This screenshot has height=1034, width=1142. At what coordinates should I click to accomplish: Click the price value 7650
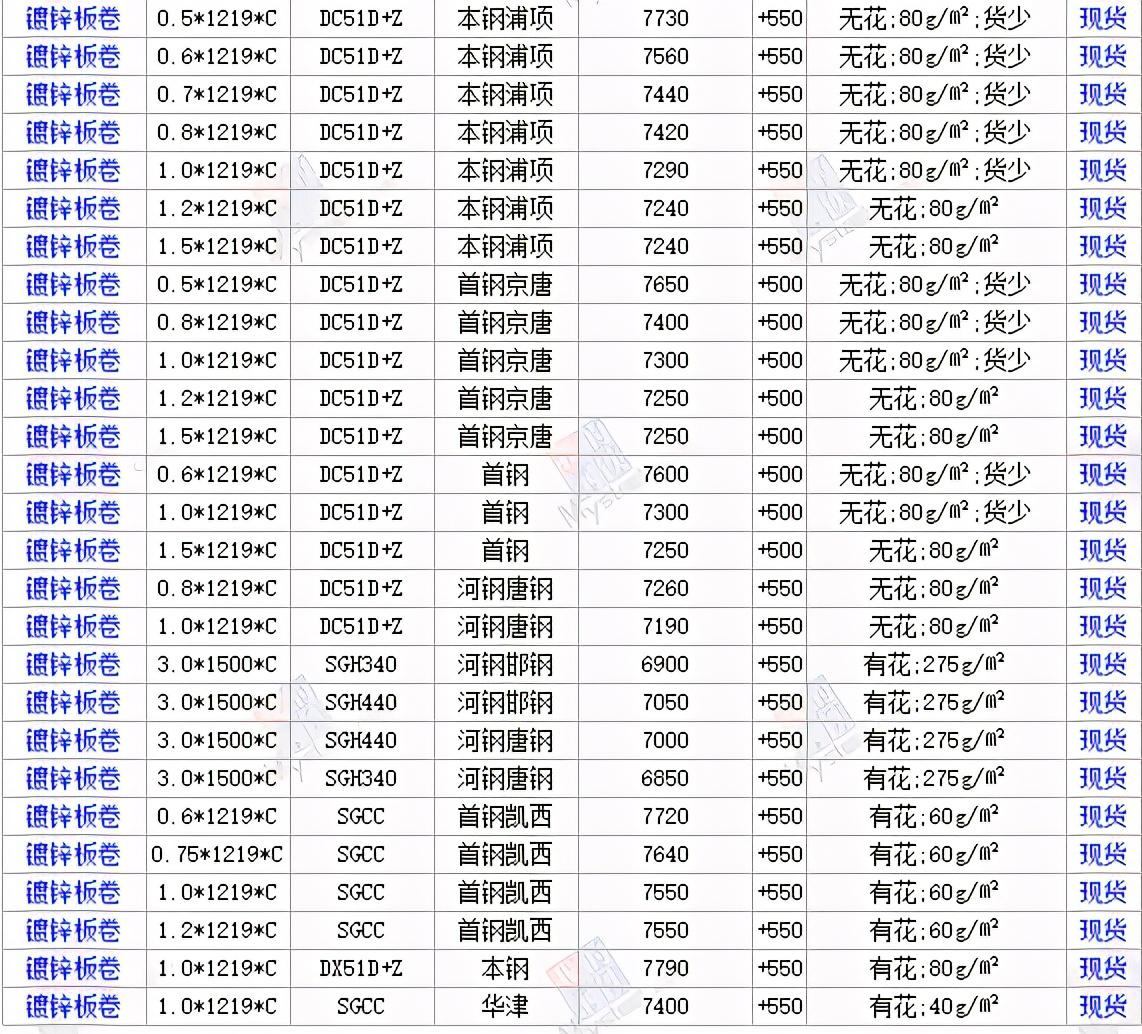coord(665,284)
